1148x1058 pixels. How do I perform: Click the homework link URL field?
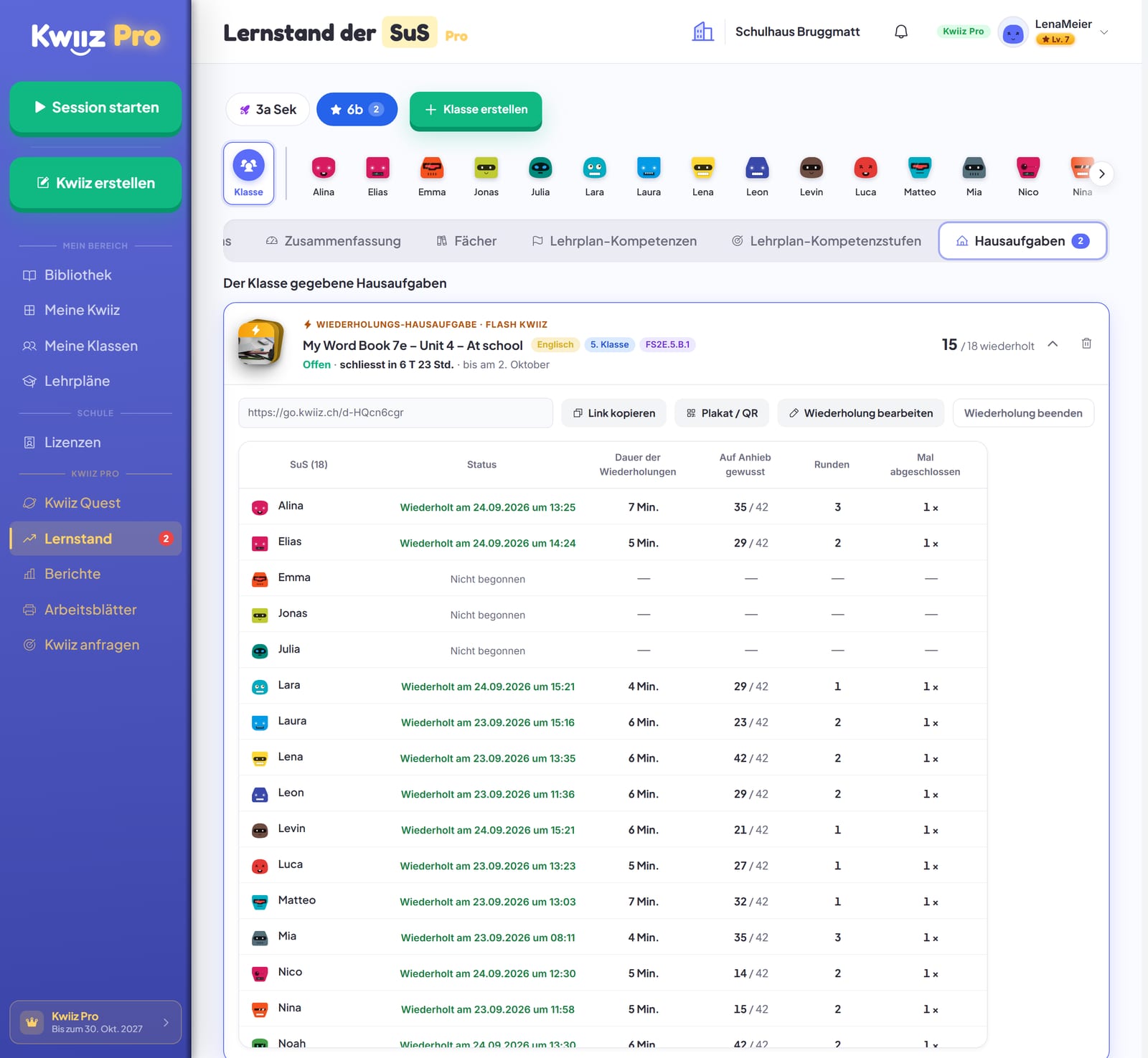pyautogui.click(x=395, y=413)
